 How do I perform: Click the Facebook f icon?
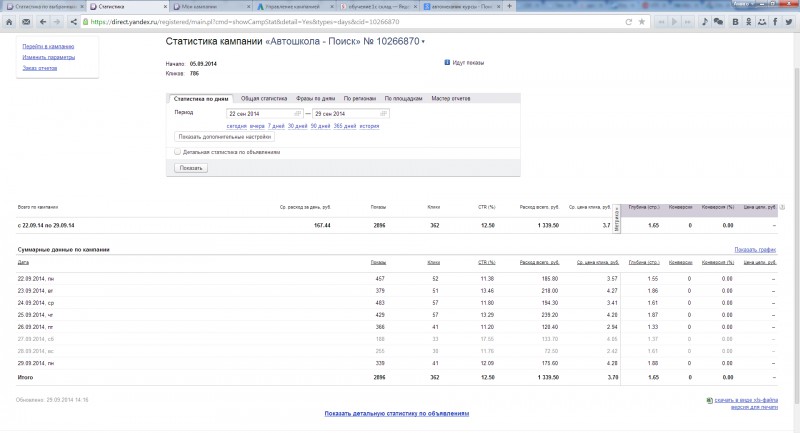point(775,22)
